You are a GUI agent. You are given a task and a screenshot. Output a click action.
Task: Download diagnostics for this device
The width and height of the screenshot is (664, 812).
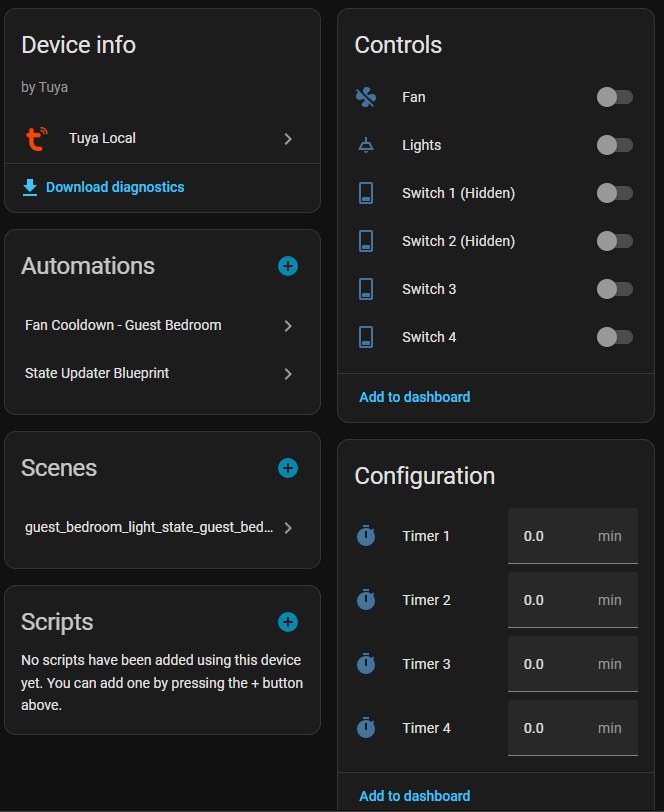[x=114, y=187]
